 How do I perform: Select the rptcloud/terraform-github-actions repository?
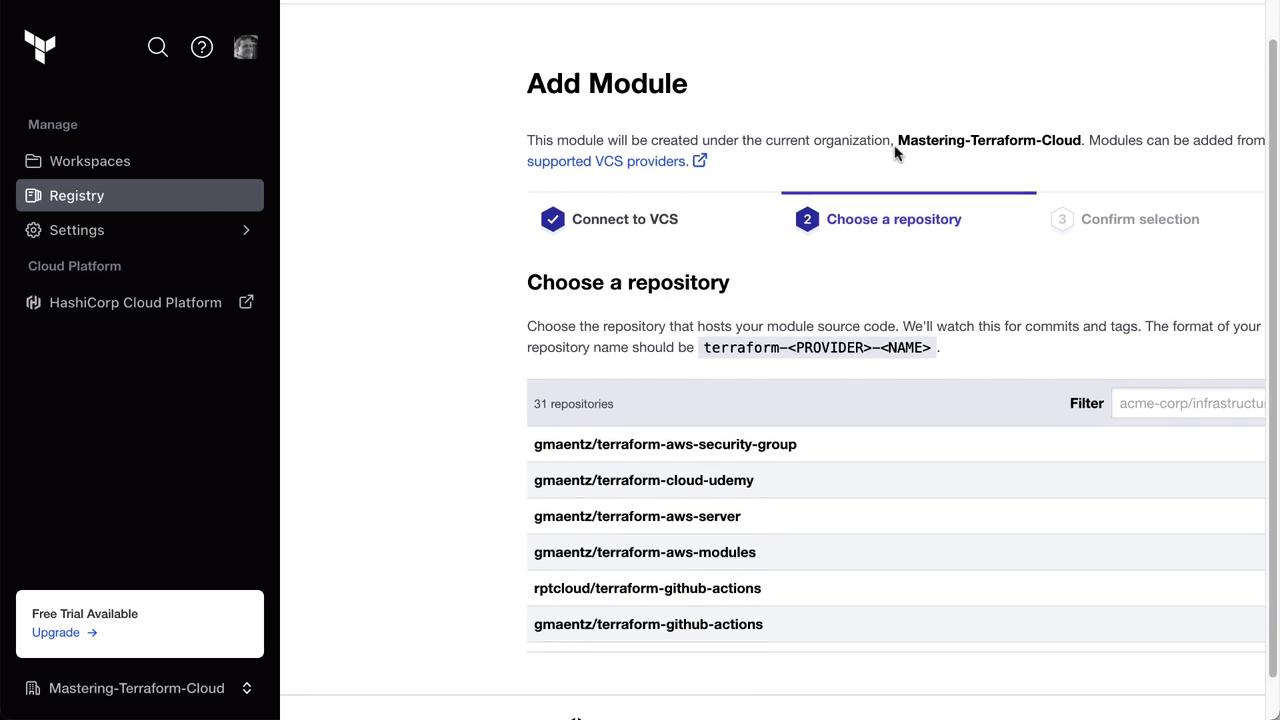coord(647,588)
